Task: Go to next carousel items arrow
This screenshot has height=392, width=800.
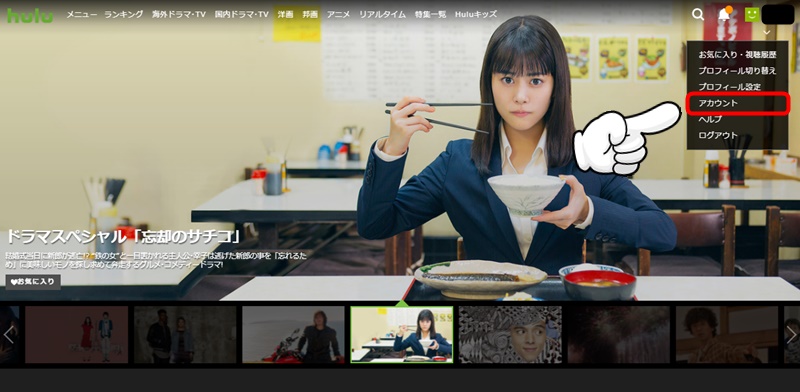Action: [791, 334]
